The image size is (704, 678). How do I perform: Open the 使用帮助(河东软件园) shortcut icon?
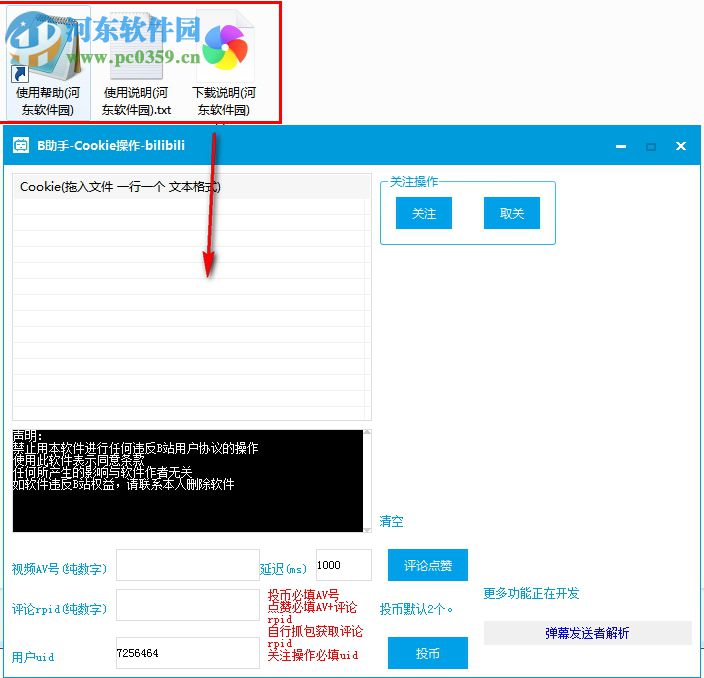pos(48,63)
